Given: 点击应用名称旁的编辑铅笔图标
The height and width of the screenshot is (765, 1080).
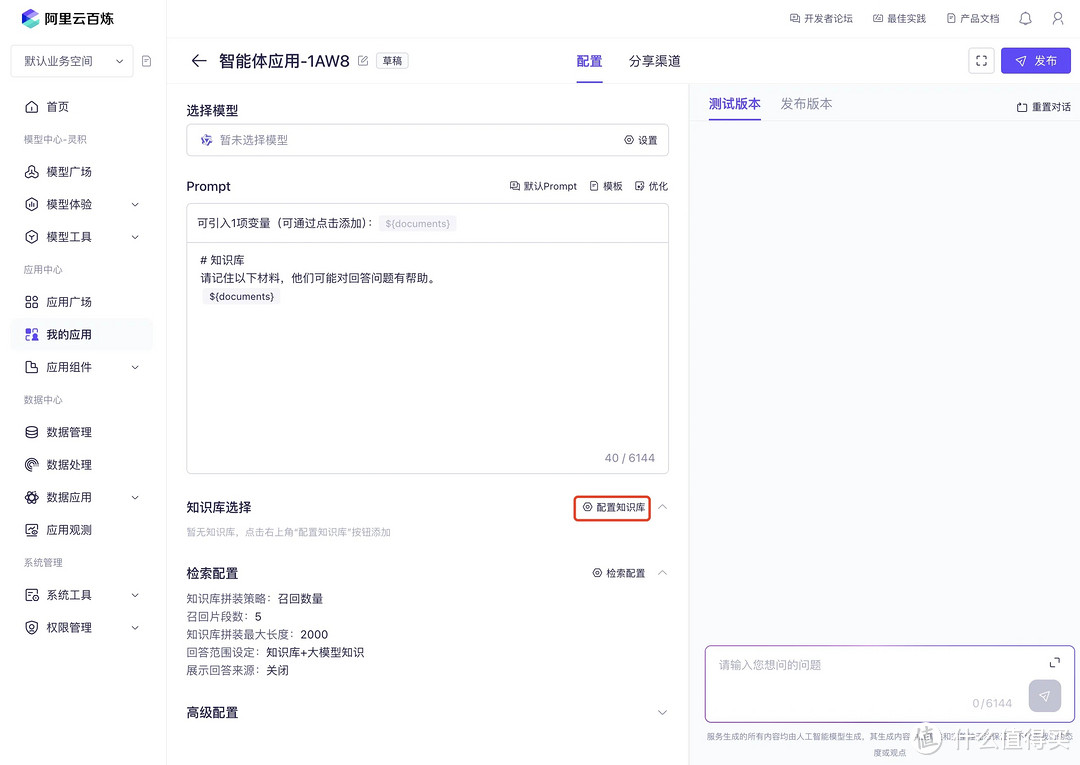Looking at the screenshot, I should (362, 60).
